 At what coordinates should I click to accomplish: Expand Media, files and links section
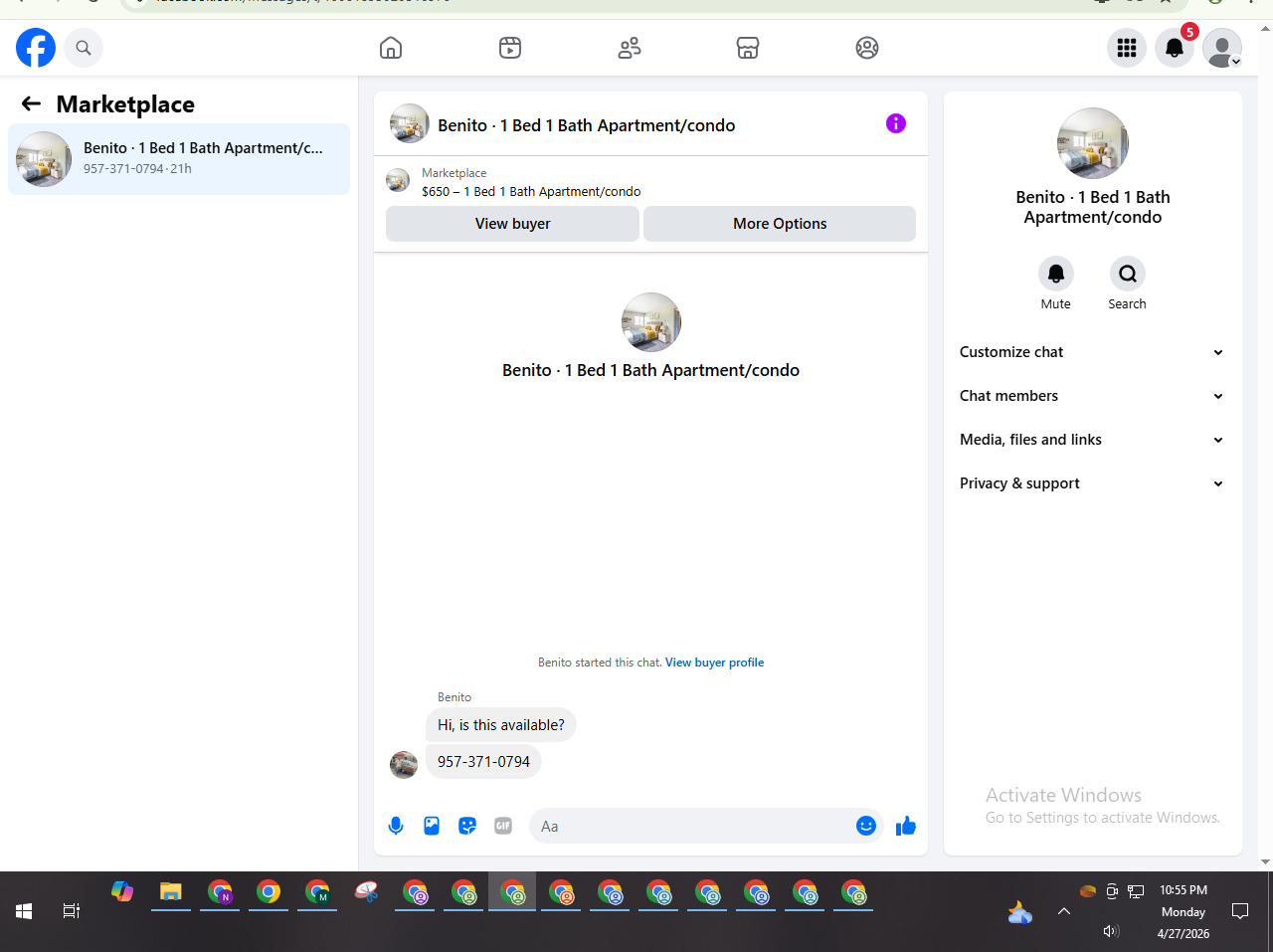coord(1093,440)
